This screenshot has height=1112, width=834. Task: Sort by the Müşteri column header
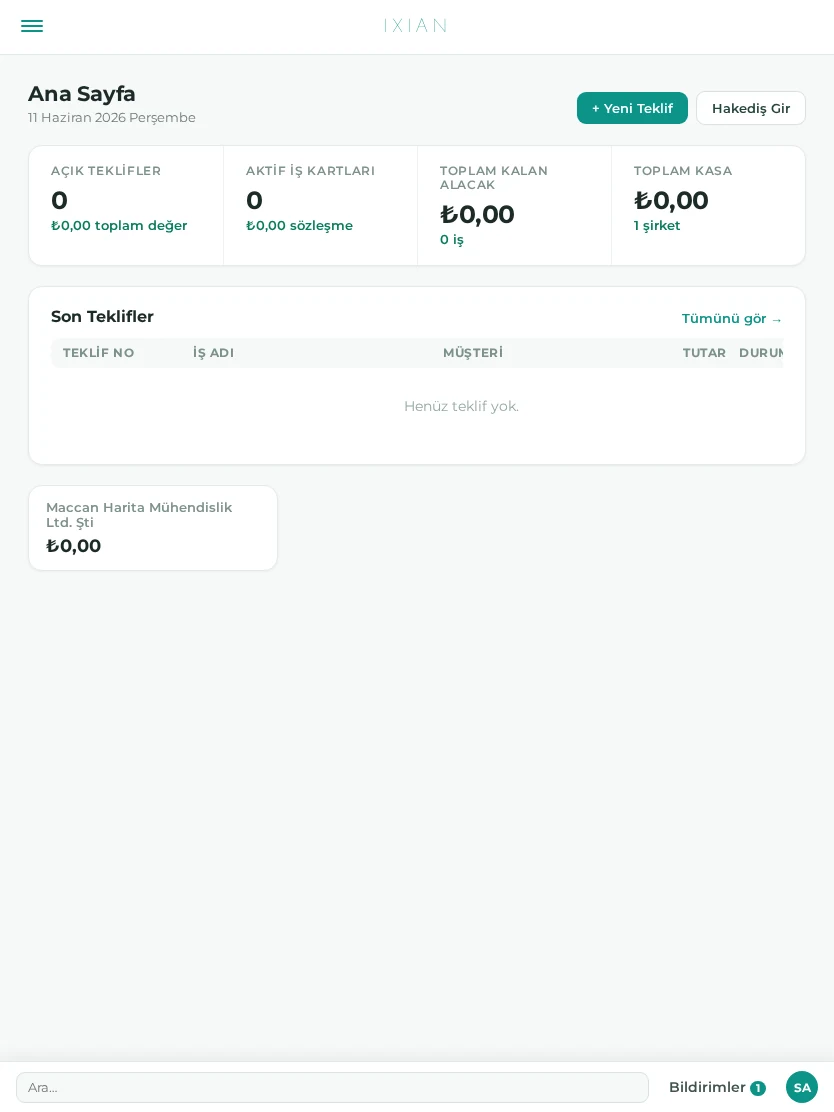(473, 353)
